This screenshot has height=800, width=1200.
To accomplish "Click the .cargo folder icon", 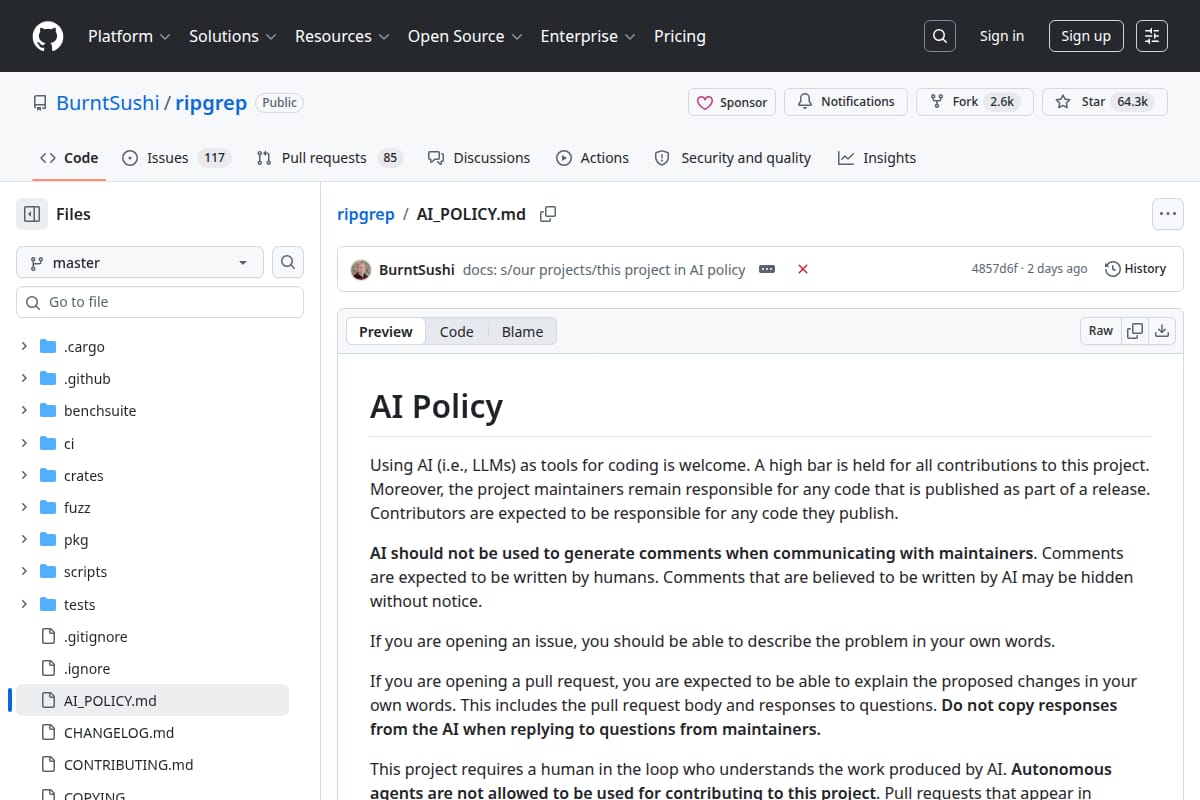I will 48,347.
